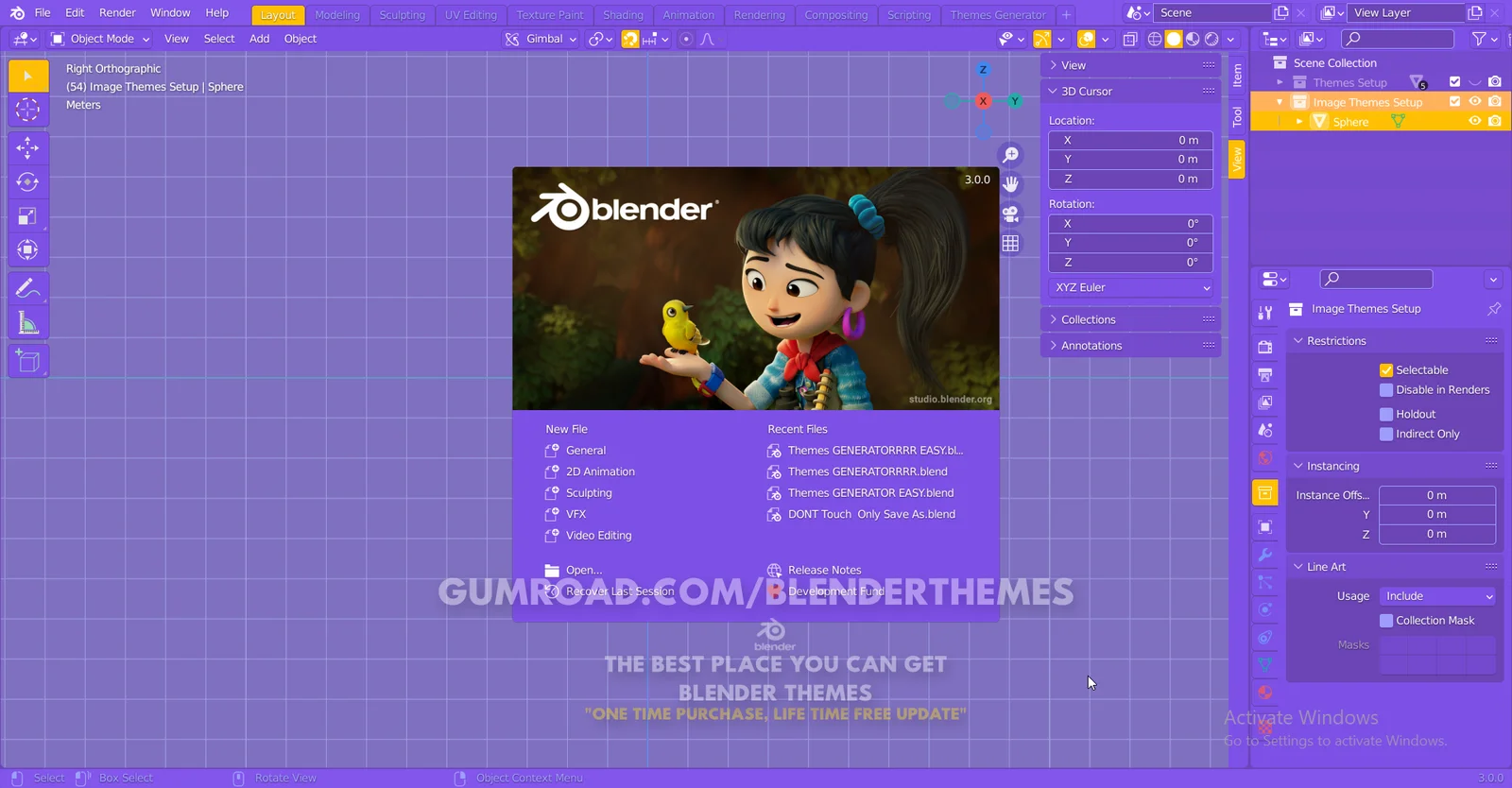
Task: Expand the Collections panel
Action: (x=1130, y=319)
